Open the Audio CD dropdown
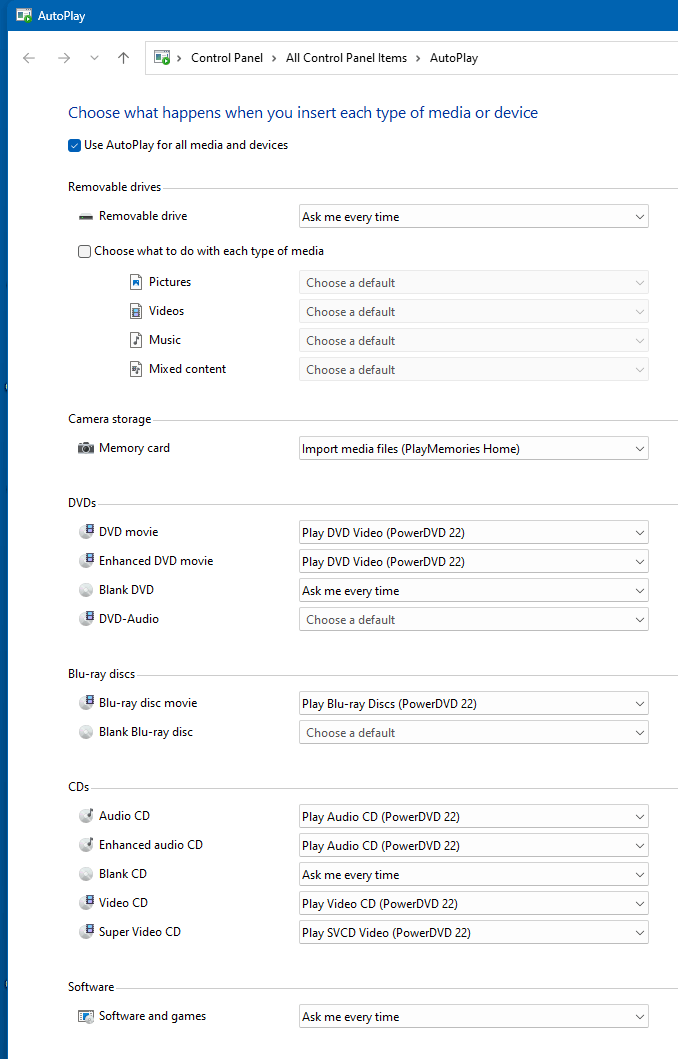The width and height of the screenshot is (678, 1059). tap(473, 816)
